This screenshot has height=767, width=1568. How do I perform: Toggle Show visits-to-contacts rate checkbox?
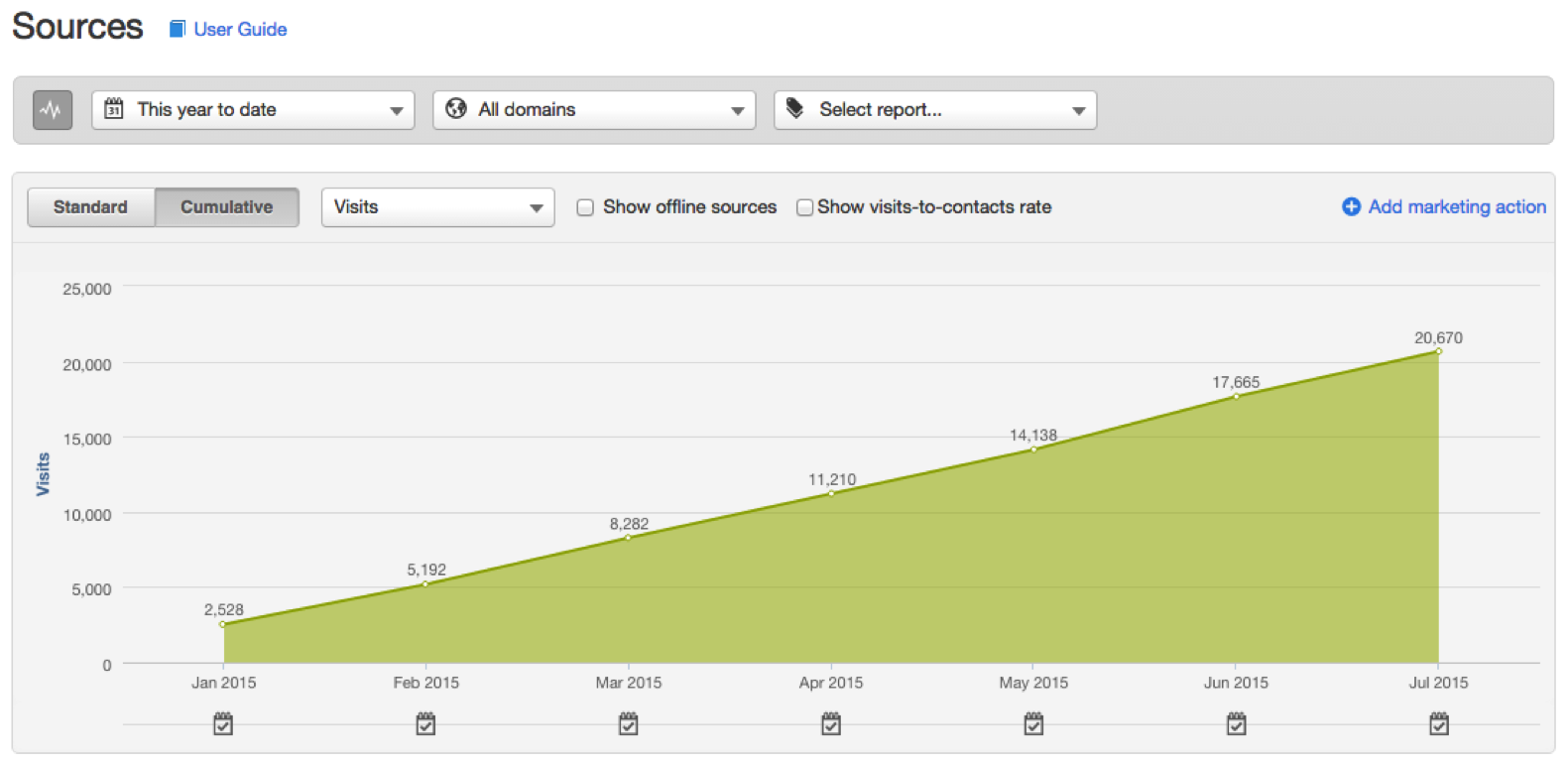(805, 207)
